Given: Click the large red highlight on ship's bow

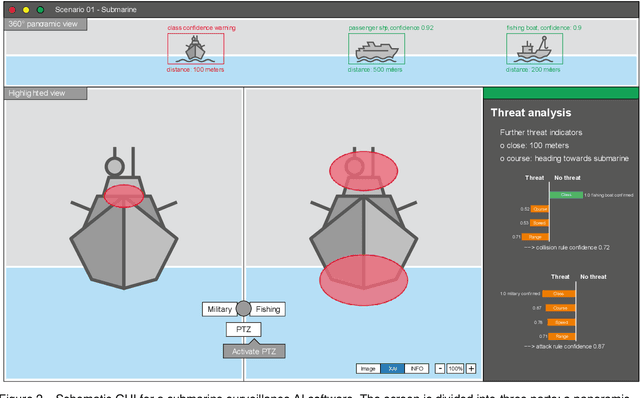Looking at the screenshot, I should (363, 280).
